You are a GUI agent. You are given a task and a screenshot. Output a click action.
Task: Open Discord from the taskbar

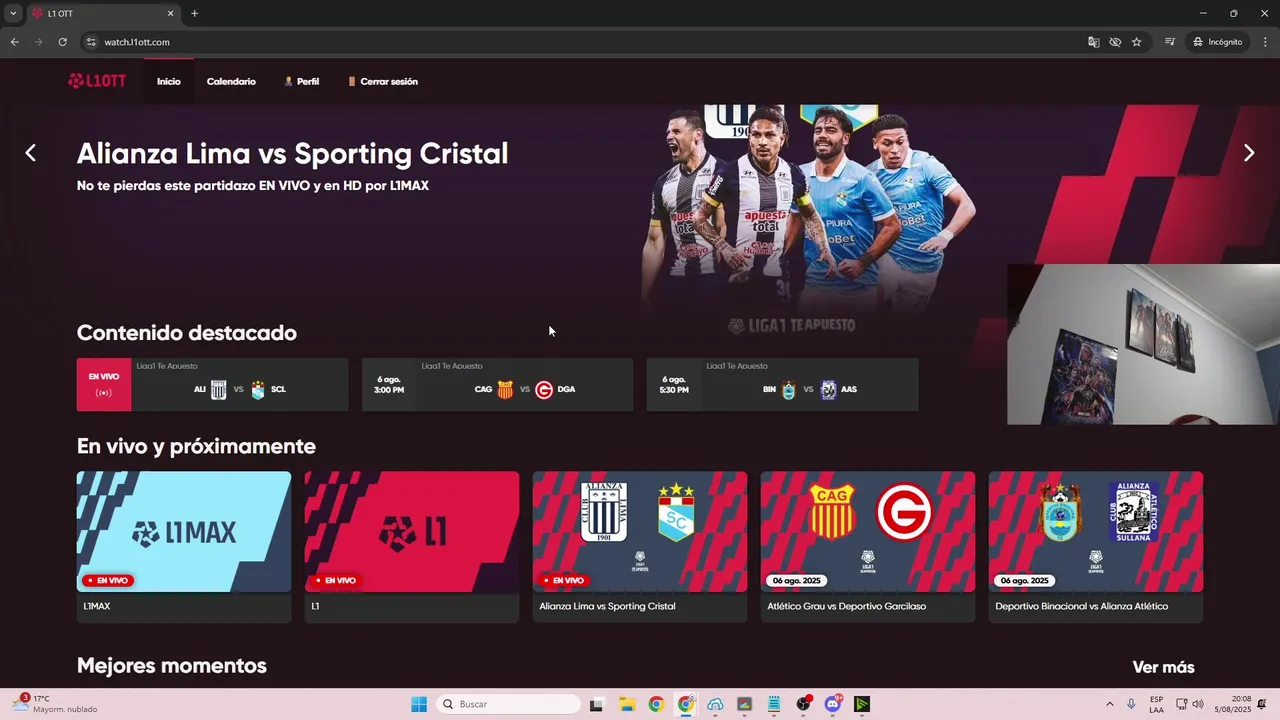833,704
